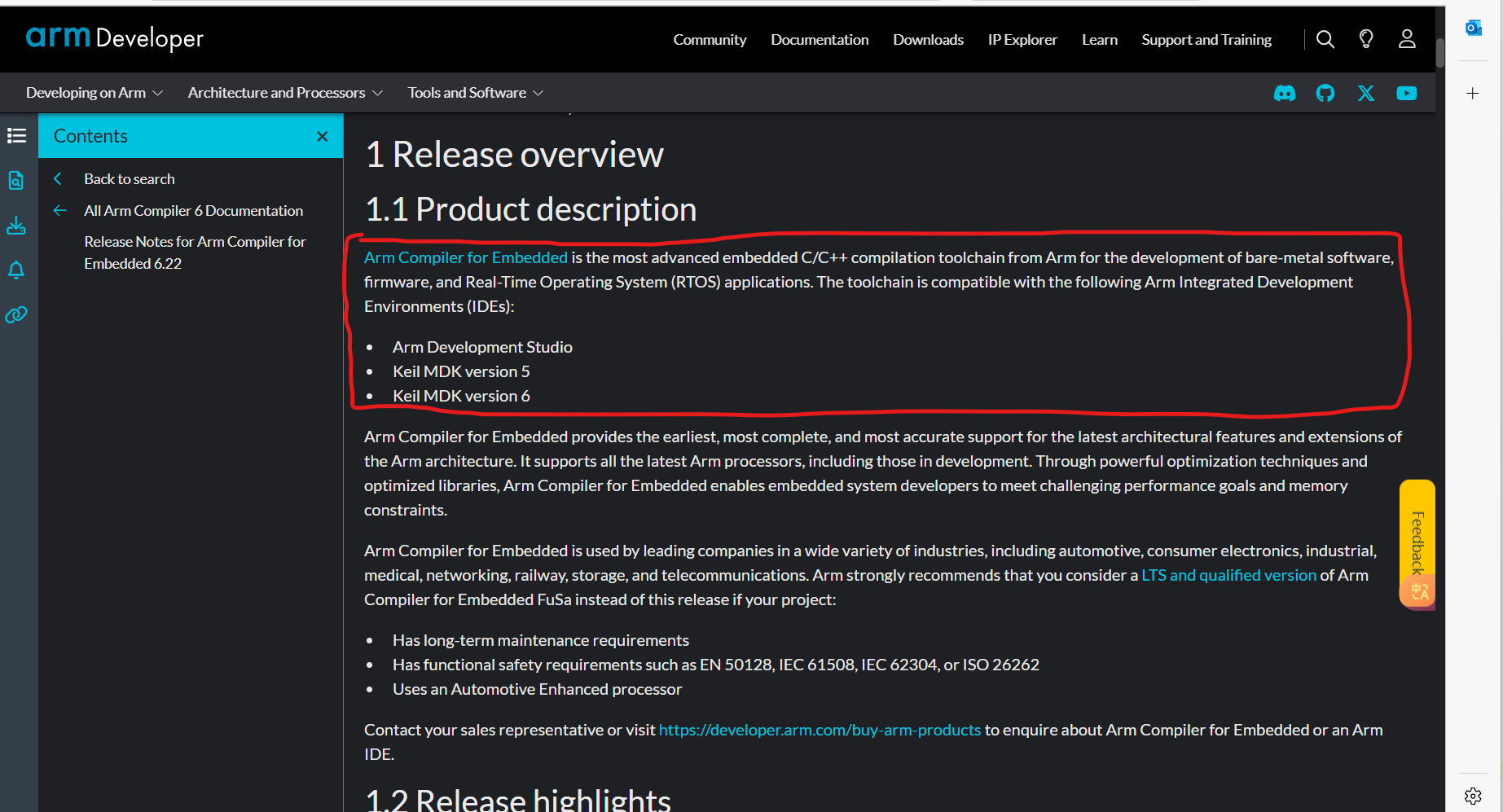Click the Back to search link

tap(130, 178)
